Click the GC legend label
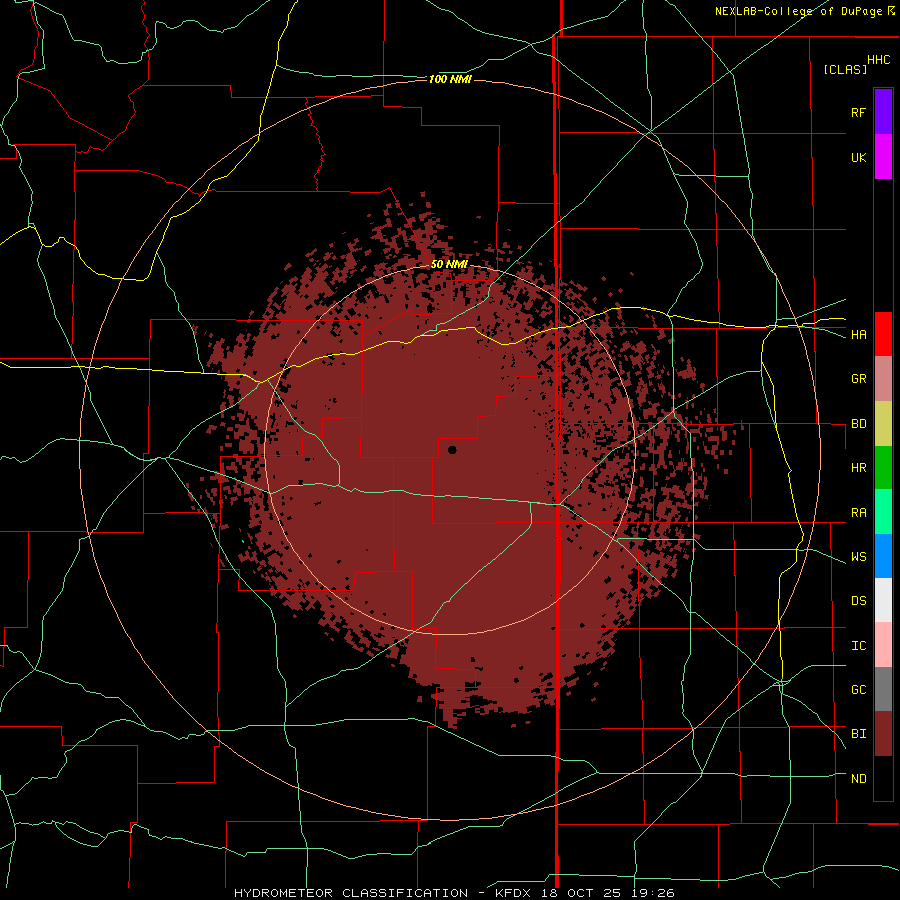Viewport: 900px width, 900px height. point(858,690)
